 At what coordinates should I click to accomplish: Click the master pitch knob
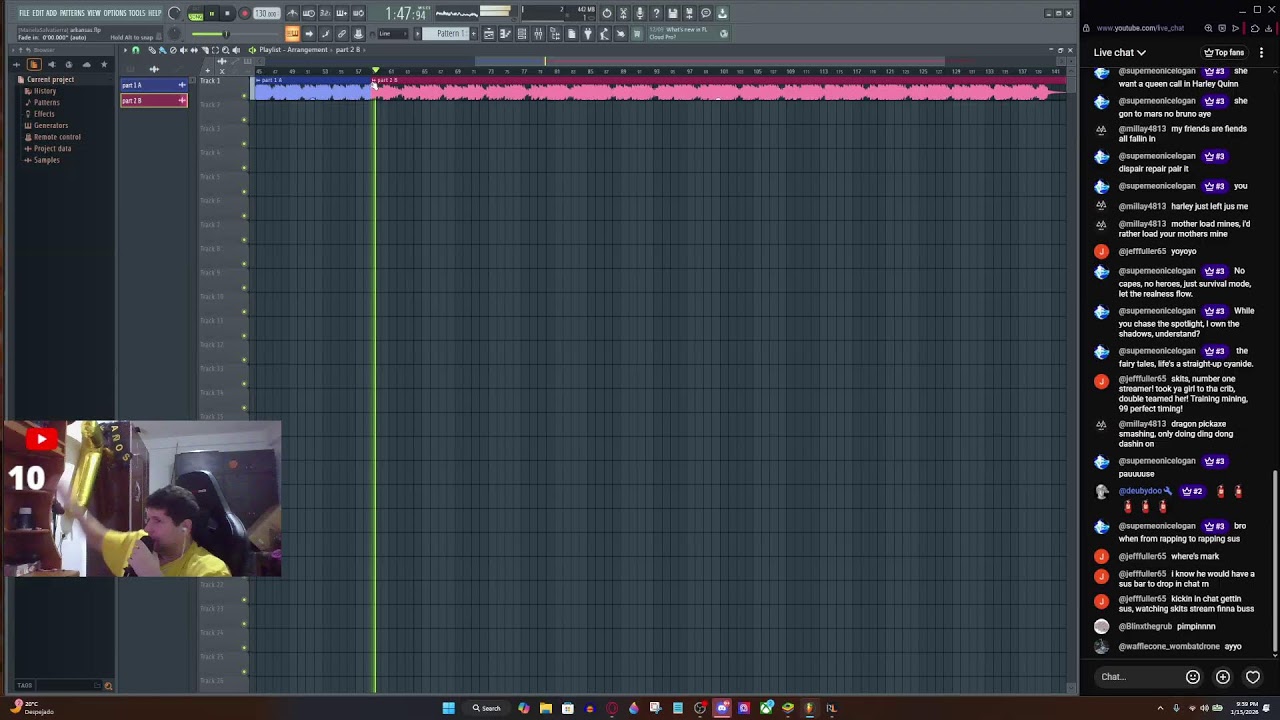coord(173,33)
